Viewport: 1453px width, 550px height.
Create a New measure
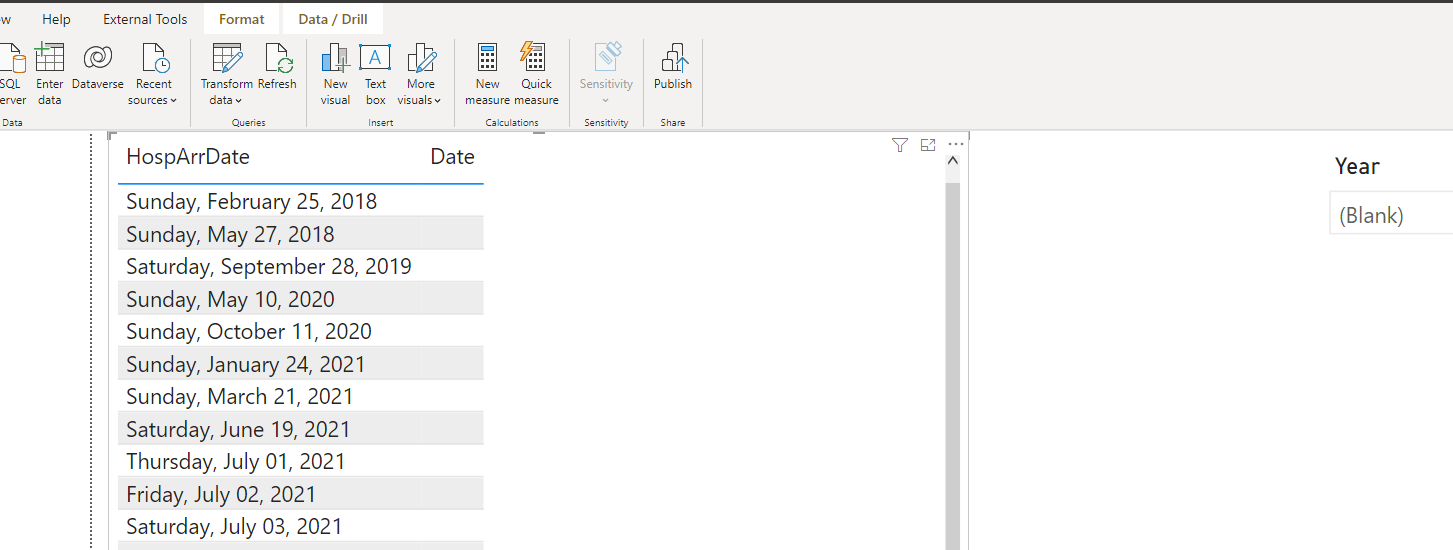click(487, 73)
